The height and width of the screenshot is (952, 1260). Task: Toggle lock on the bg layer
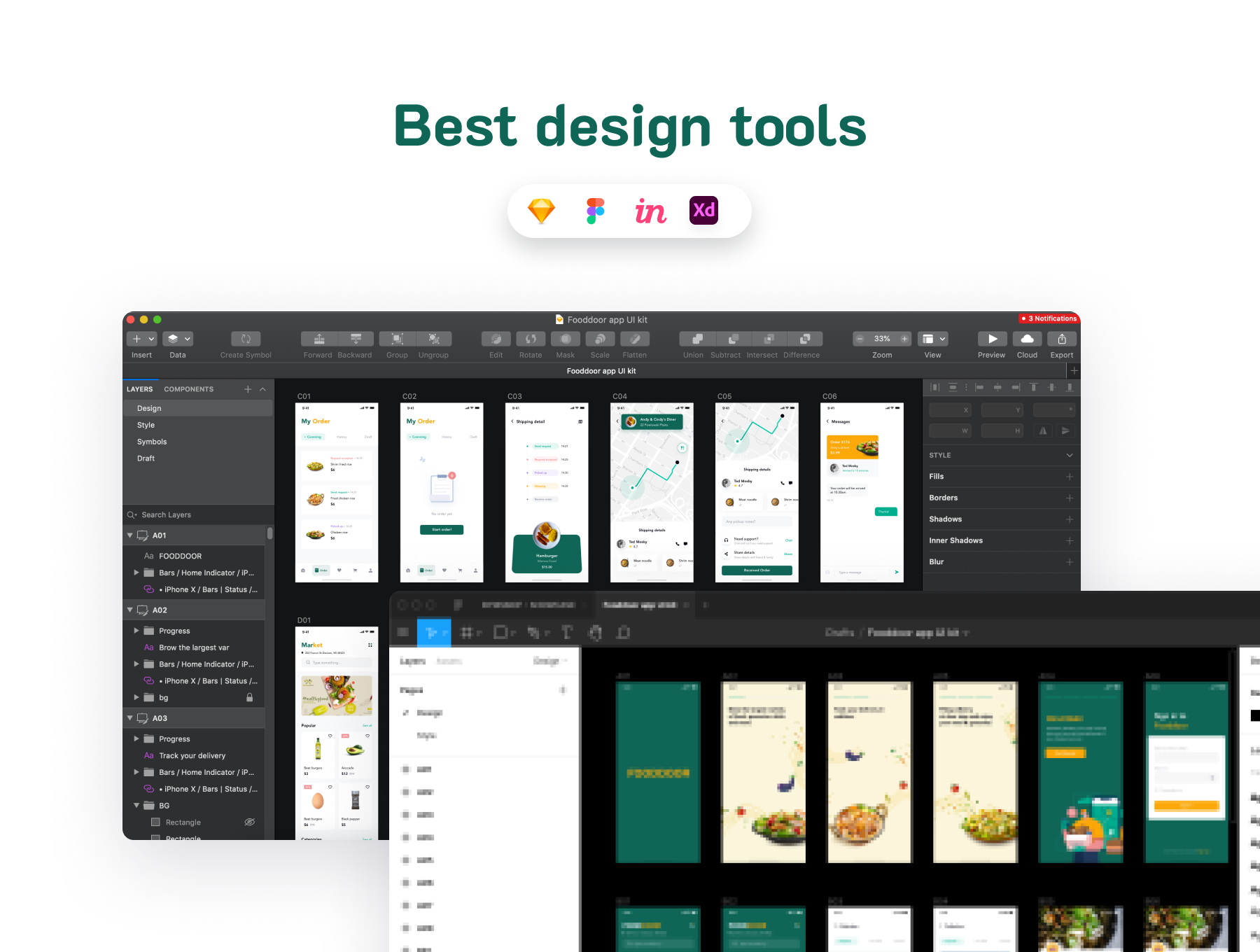point(249,697)
